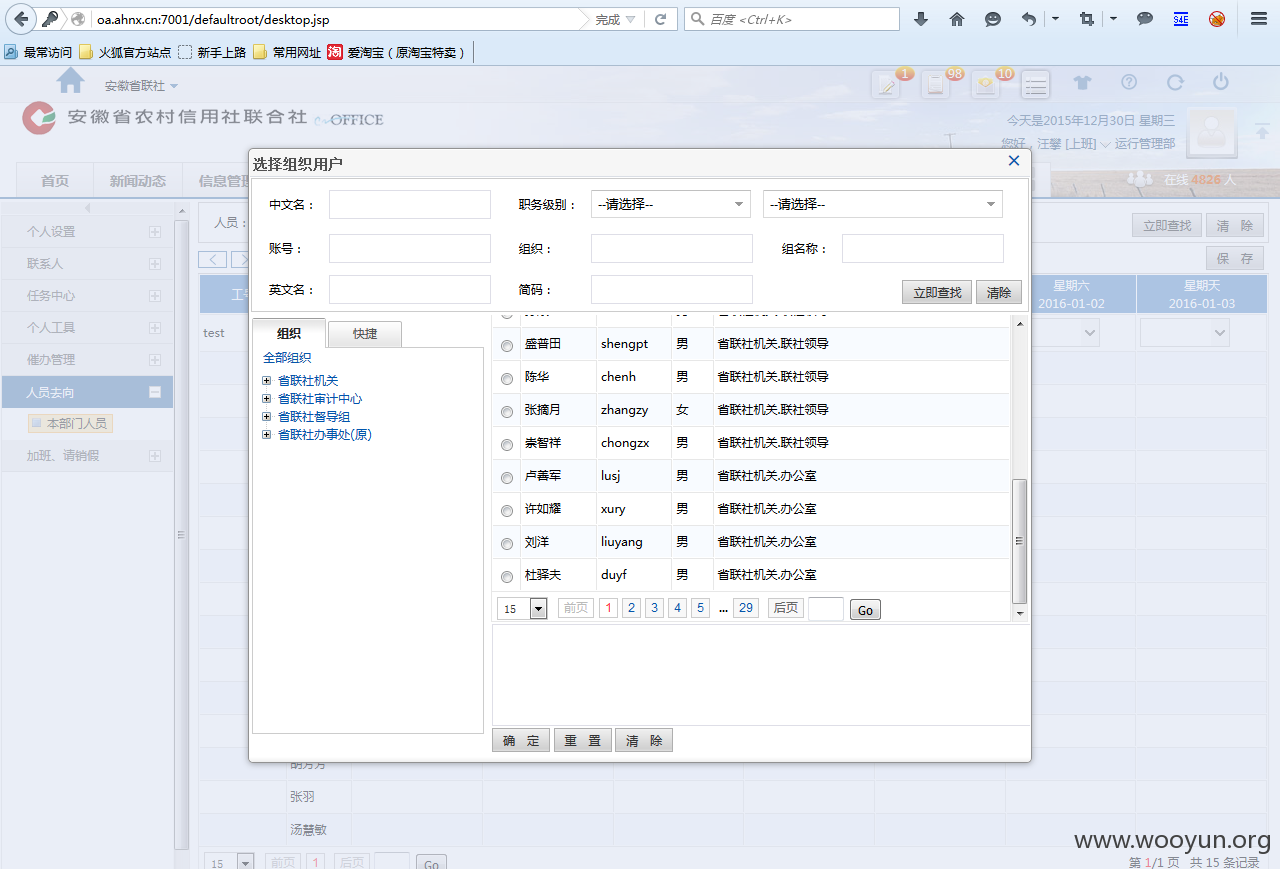Screen dimensions: 1280x869
Task: Click the power logout icon
Action: [x=1221, y=82]
